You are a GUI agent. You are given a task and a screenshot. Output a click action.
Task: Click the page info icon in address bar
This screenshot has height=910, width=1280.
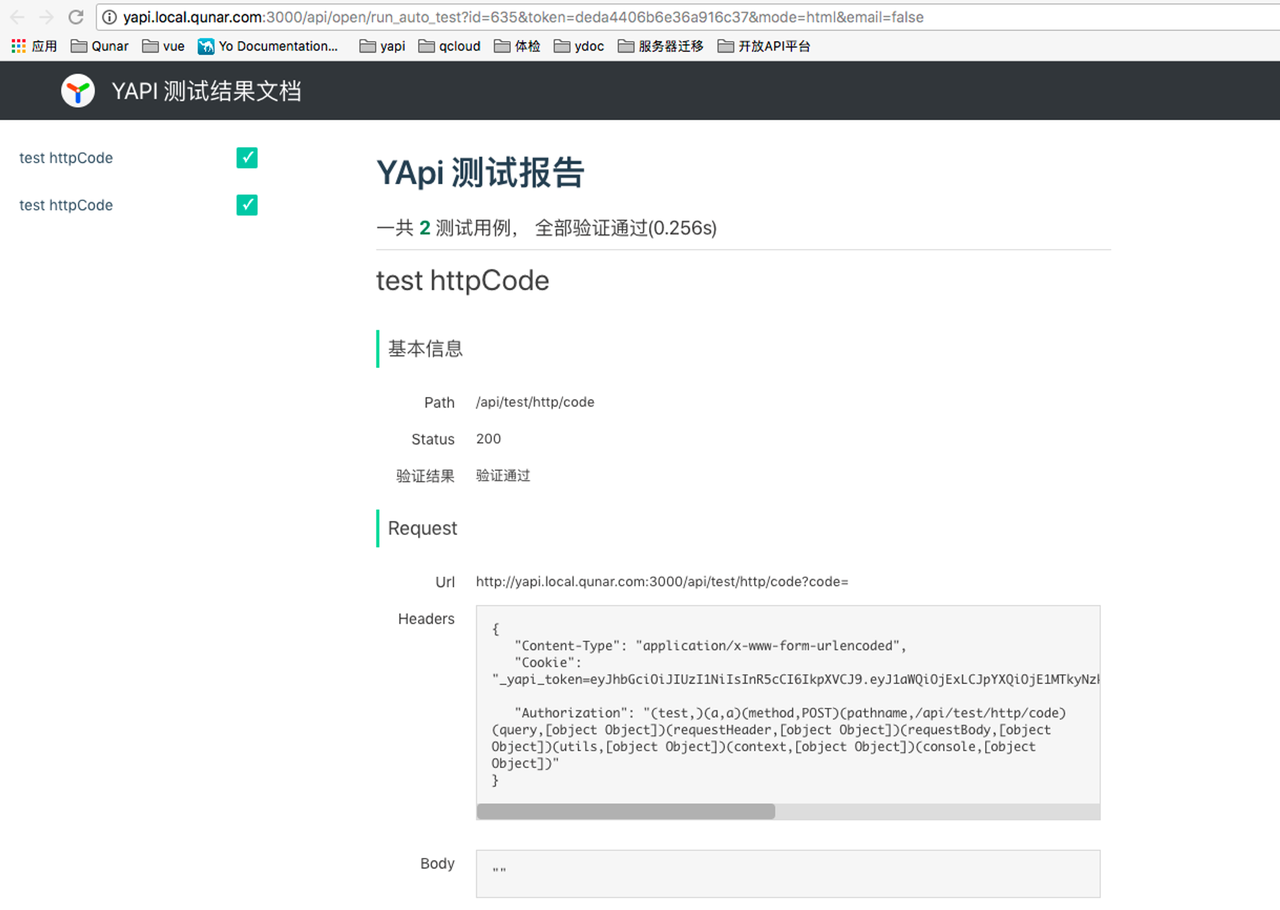110,17
